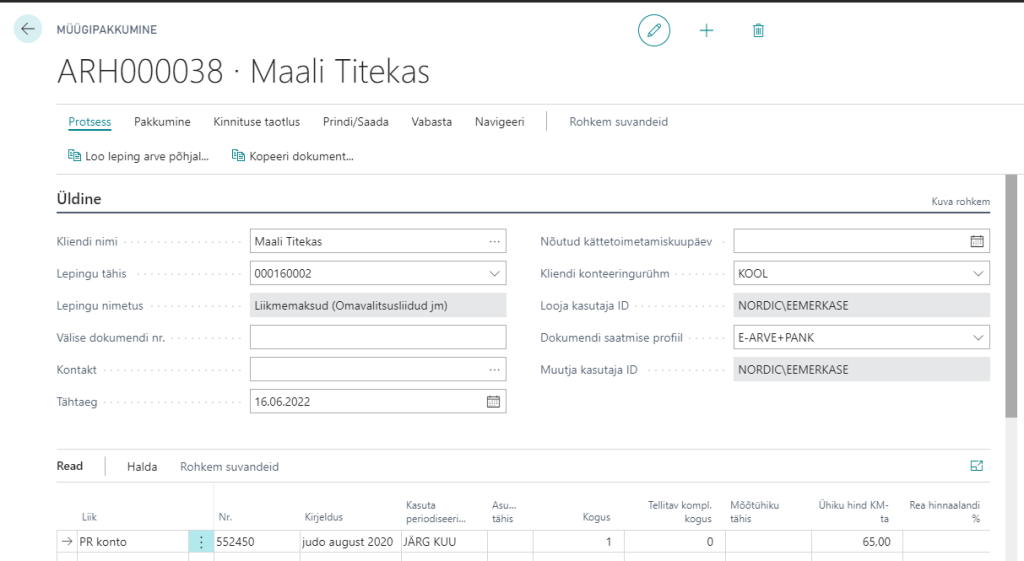Click the back arrow button
The height and width of the screenshot is (561, 1024).
click(27, 29)
